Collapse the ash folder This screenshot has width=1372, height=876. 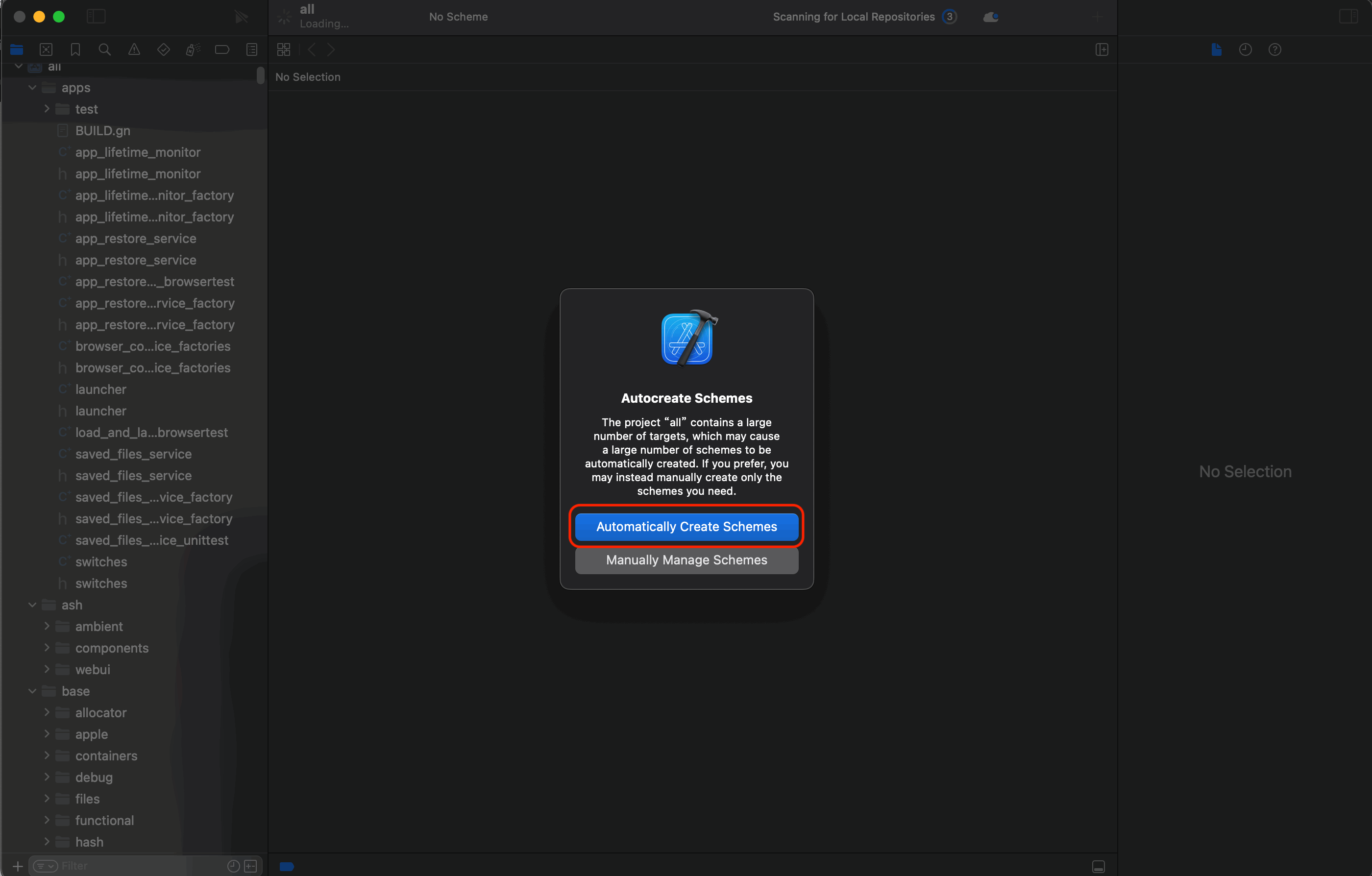point(32,605)
